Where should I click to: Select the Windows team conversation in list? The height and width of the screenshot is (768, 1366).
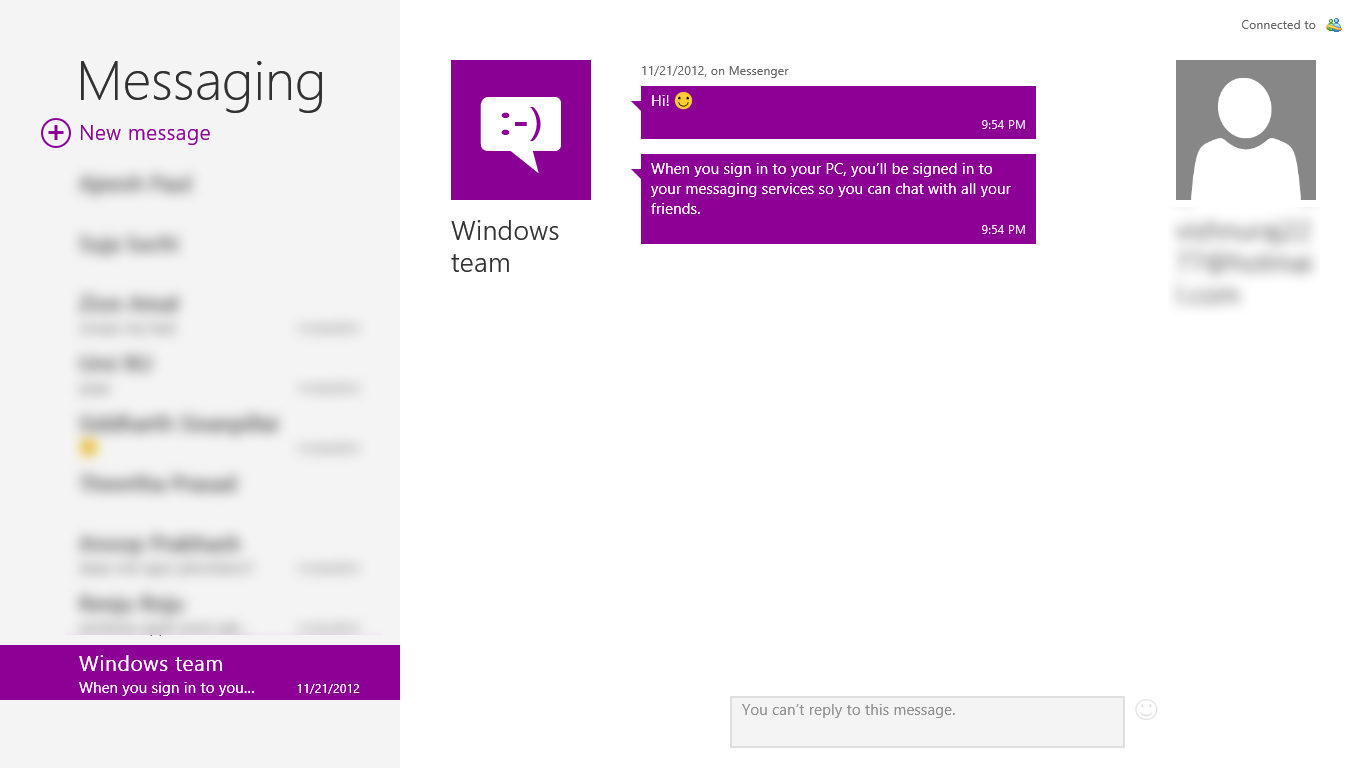(200, 672)
